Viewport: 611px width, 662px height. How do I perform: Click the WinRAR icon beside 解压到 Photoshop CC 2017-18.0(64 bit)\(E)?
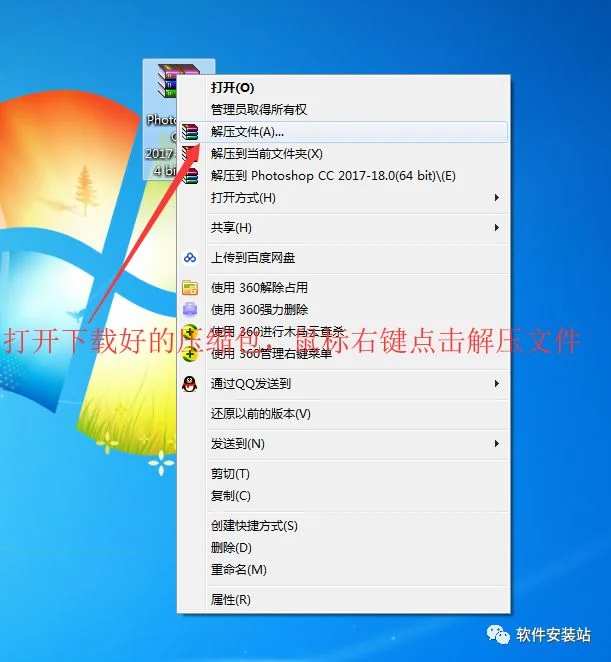tap(190, 176)
